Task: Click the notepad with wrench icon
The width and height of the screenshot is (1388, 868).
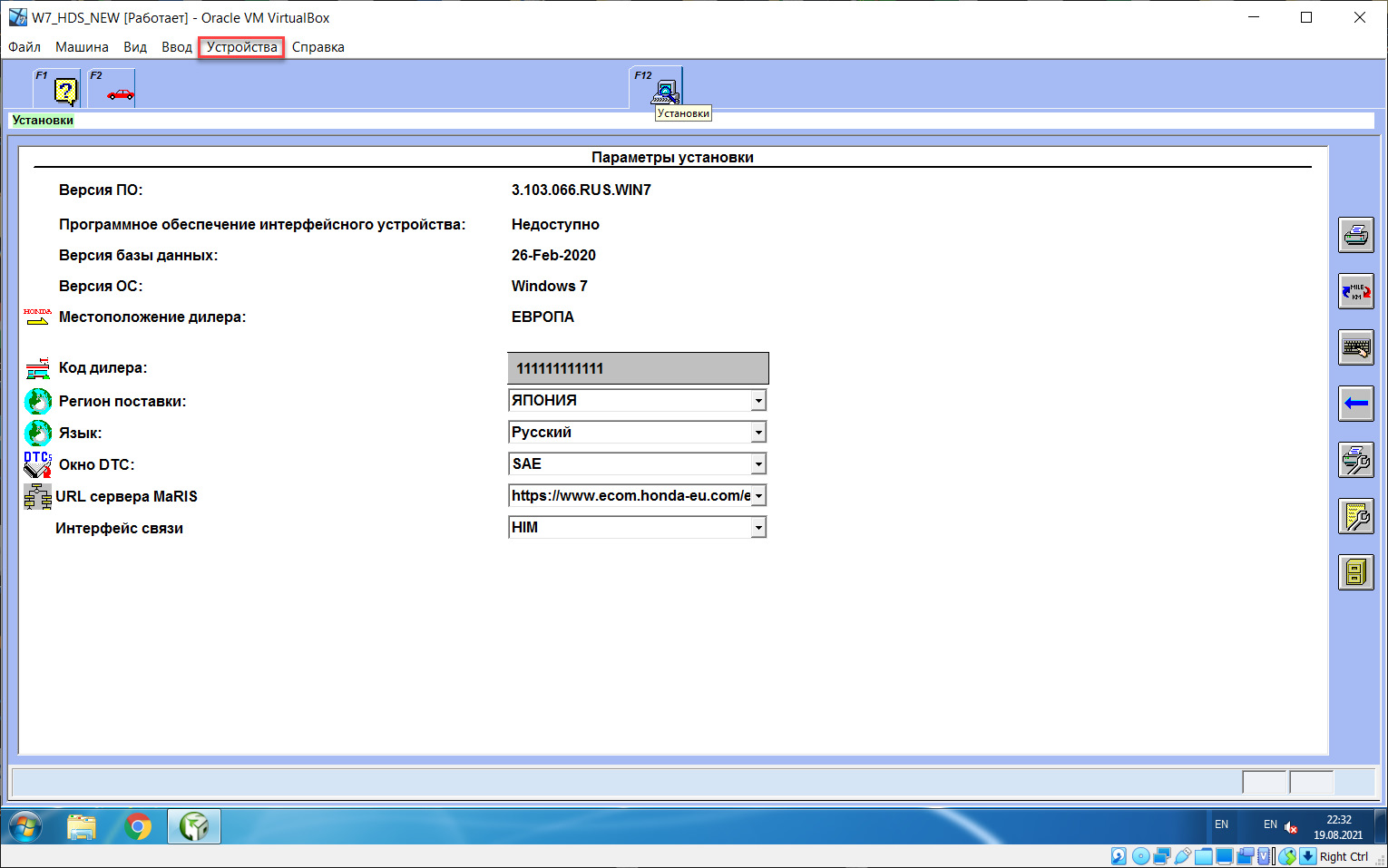Action: [1356, 516]
